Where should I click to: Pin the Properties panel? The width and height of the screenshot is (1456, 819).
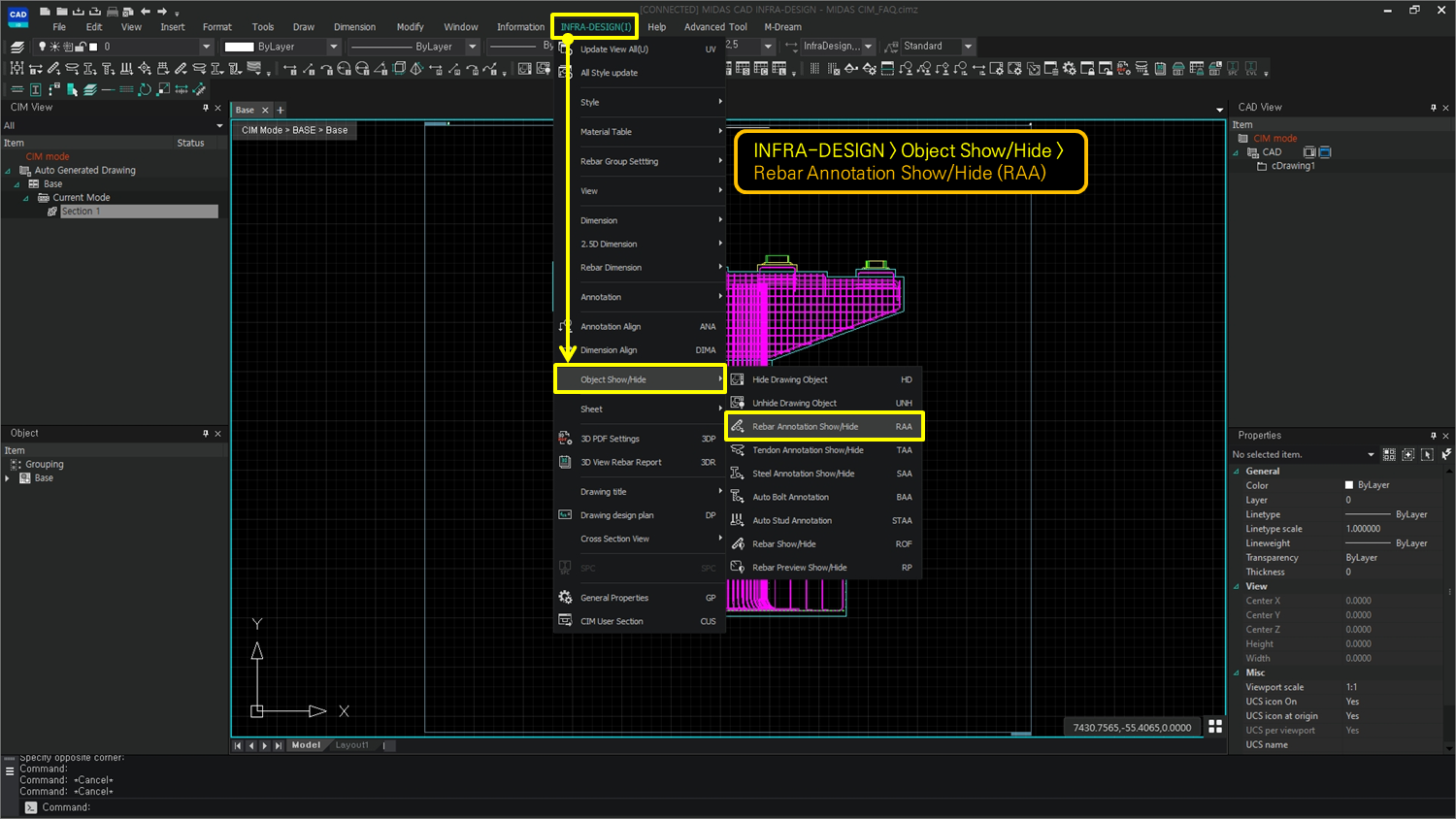[x=1433, y=436]
